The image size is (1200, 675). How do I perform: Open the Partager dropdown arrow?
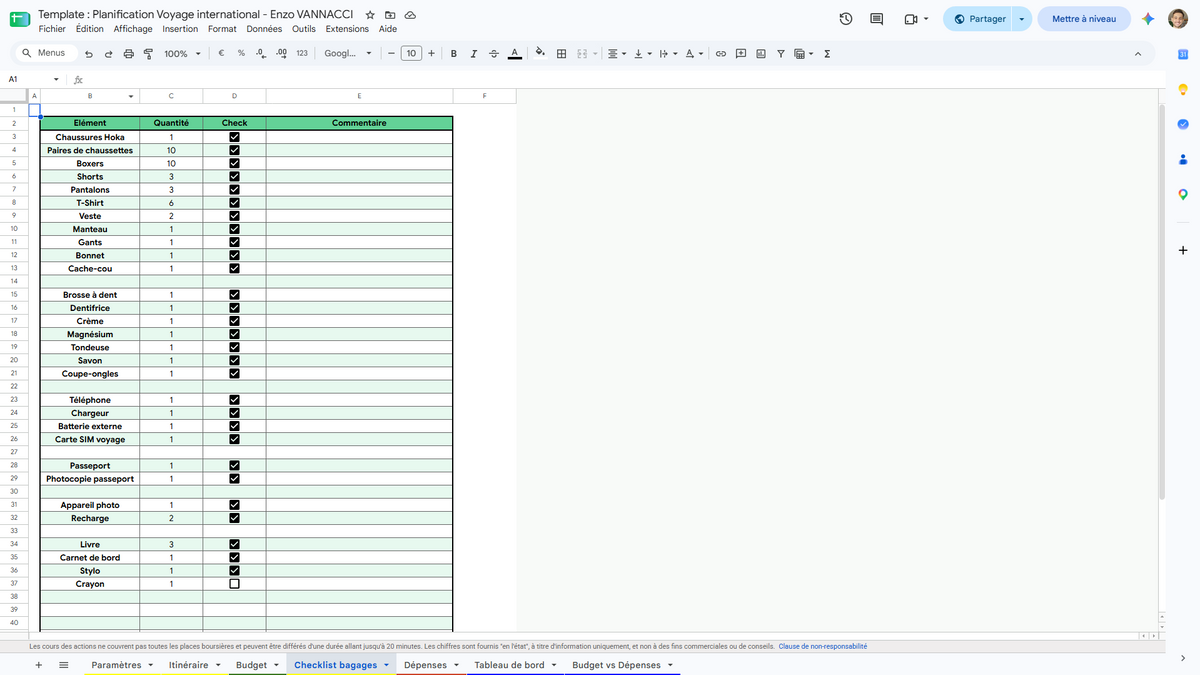tap(1021, 19)
